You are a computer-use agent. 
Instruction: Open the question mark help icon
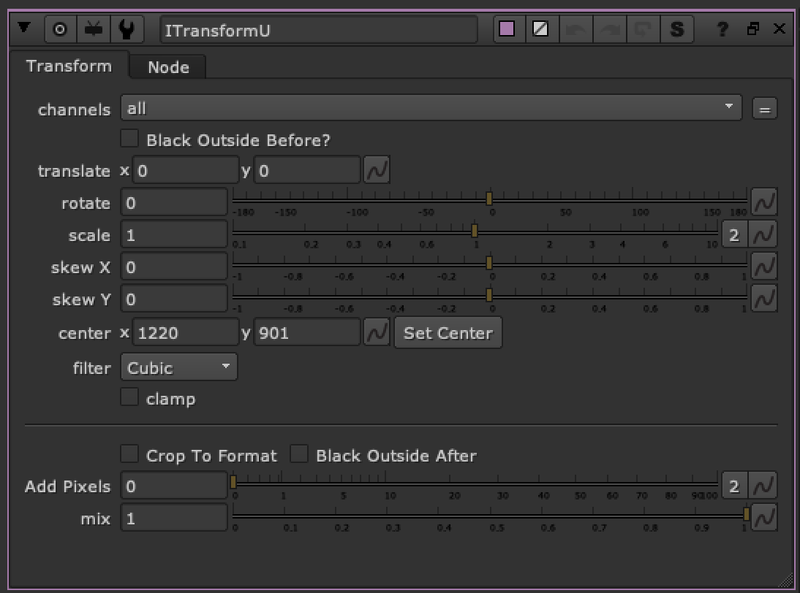723,30
